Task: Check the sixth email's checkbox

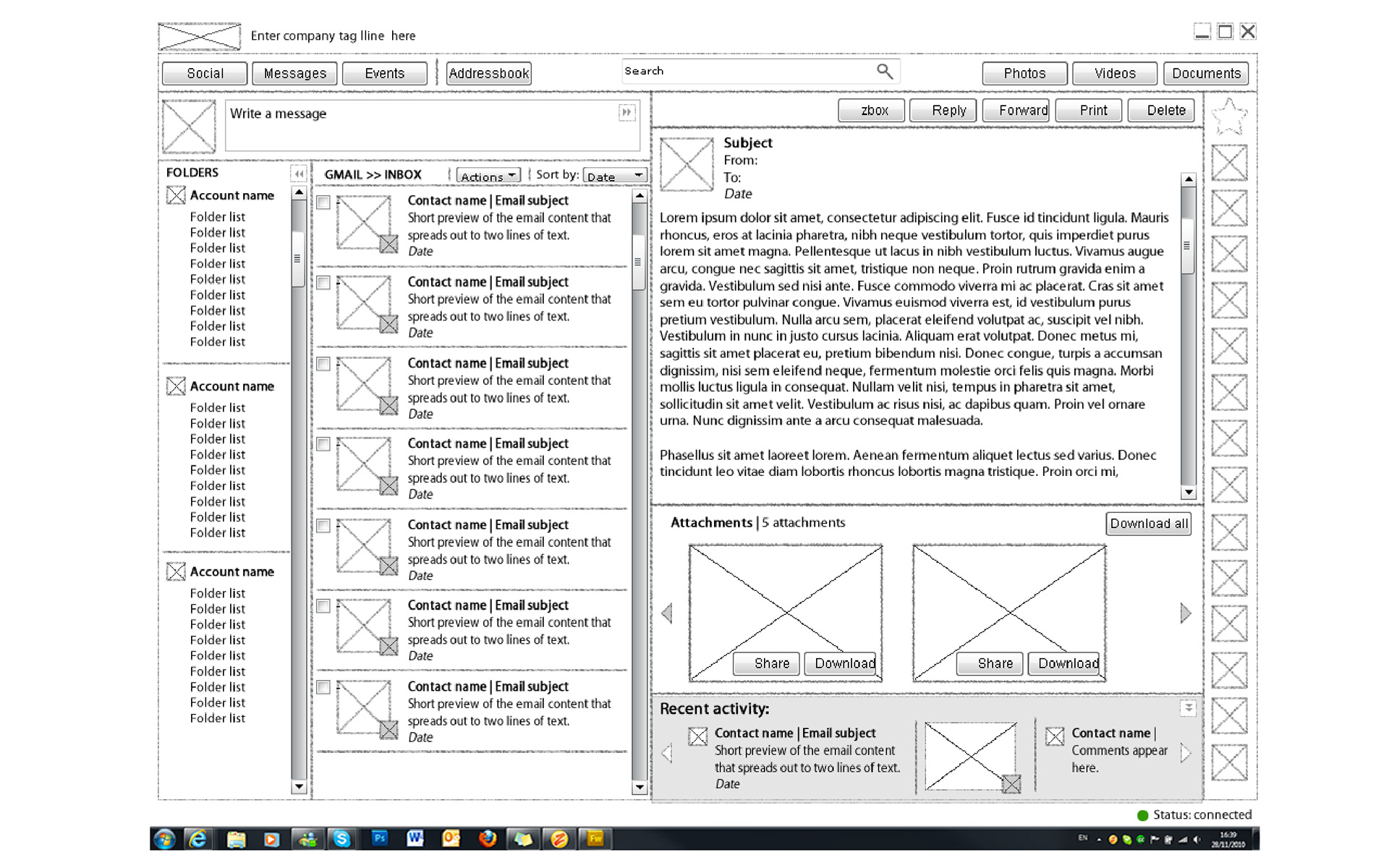Action: [323, 606]
